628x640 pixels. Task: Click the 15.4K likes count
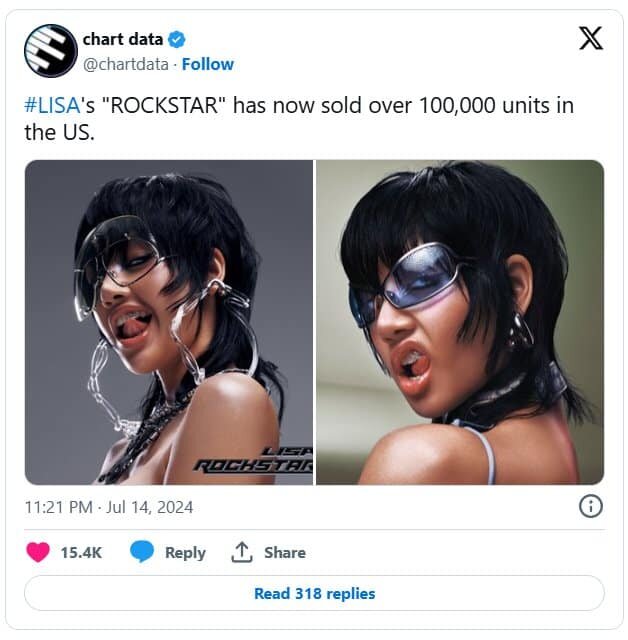coord(81,553)
